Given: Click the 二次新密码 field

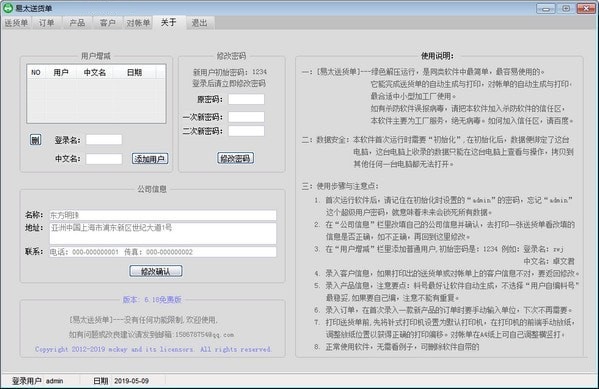Looking at the screenshot, I should (x=246, y=131).
